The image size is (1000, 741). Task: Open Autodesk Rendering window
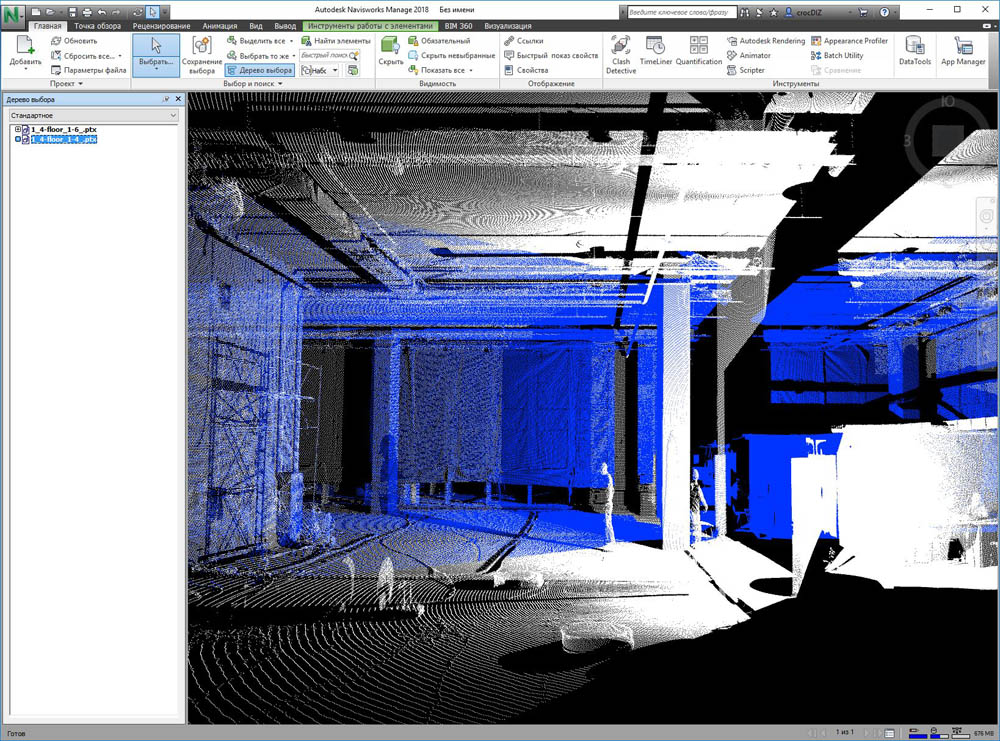[766, 41]
